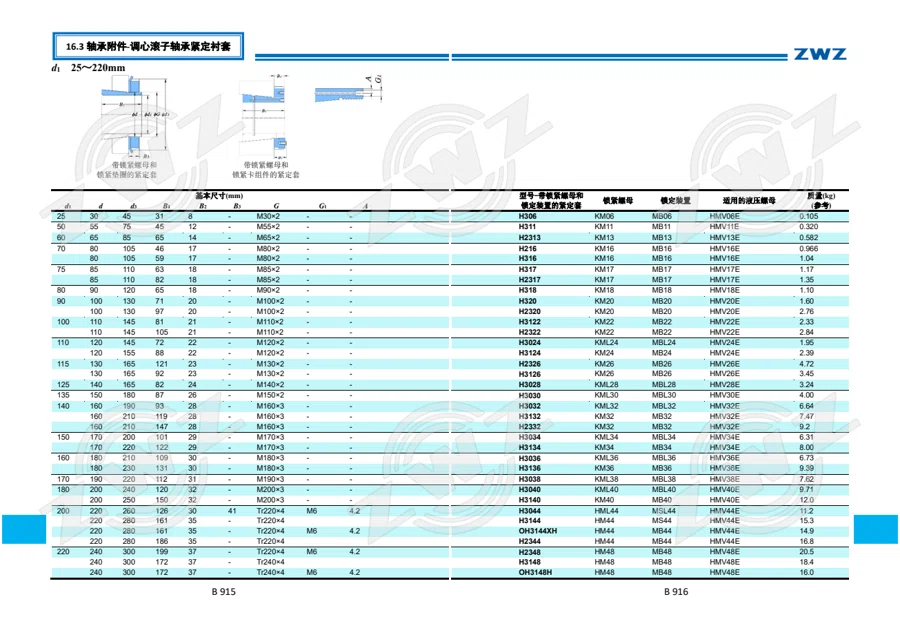This screenshot has width=900, height=637.
Task: Select model number H2332
Action: coord(529,427)
